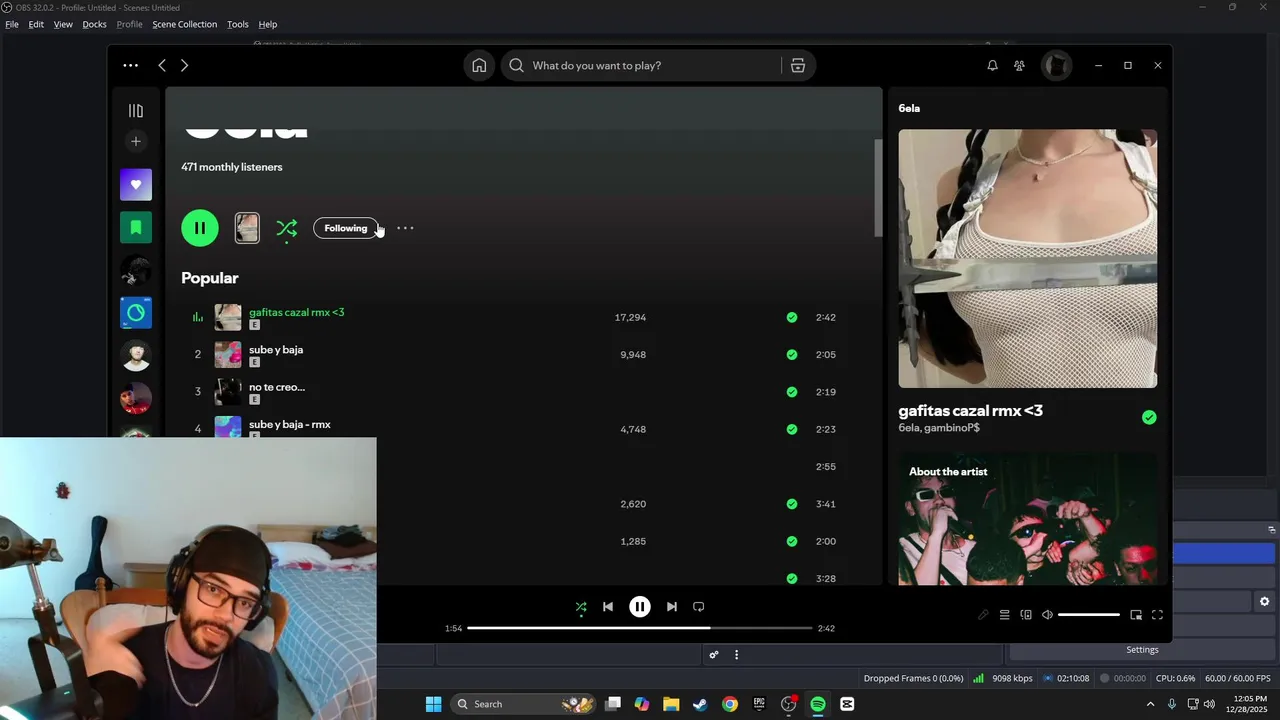Open the Browse icon in the search bar
The image size is (1280, 720).
coord(798,65)
